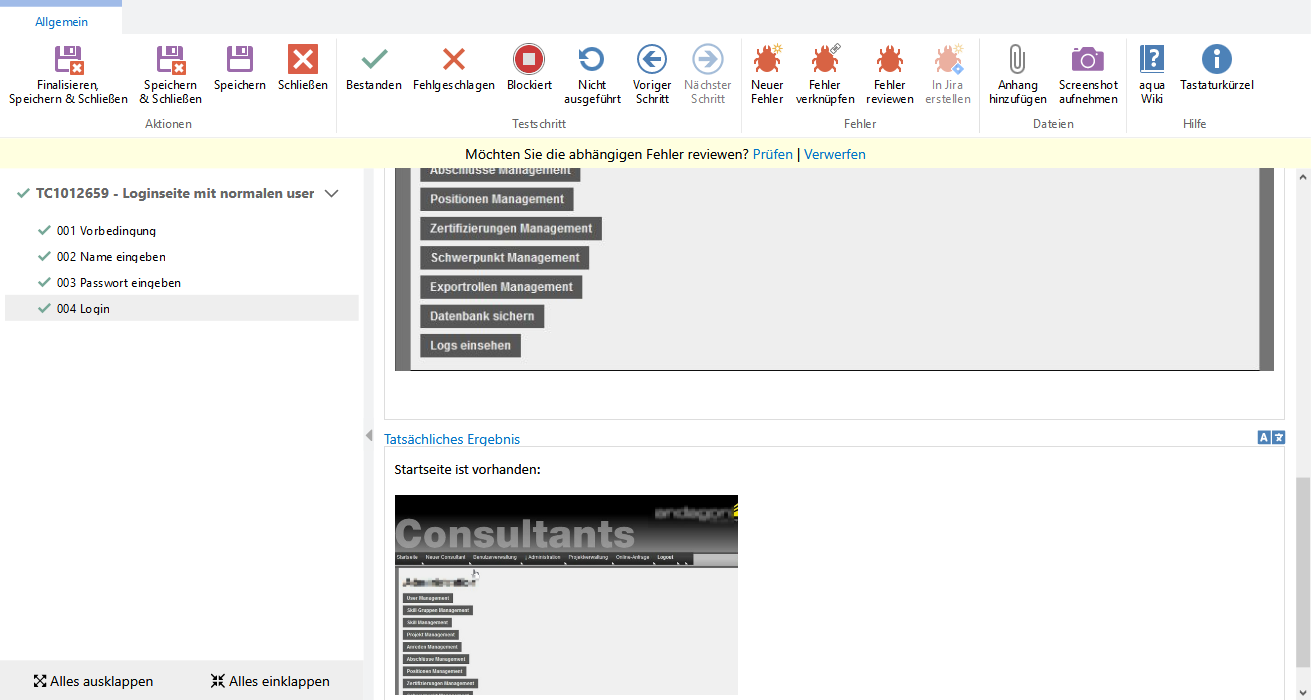Image resolution: width=1311 pixels, height=700 pixels.
Task: Collapse the TC1012659 test case chevron
Action: (333, 193)
